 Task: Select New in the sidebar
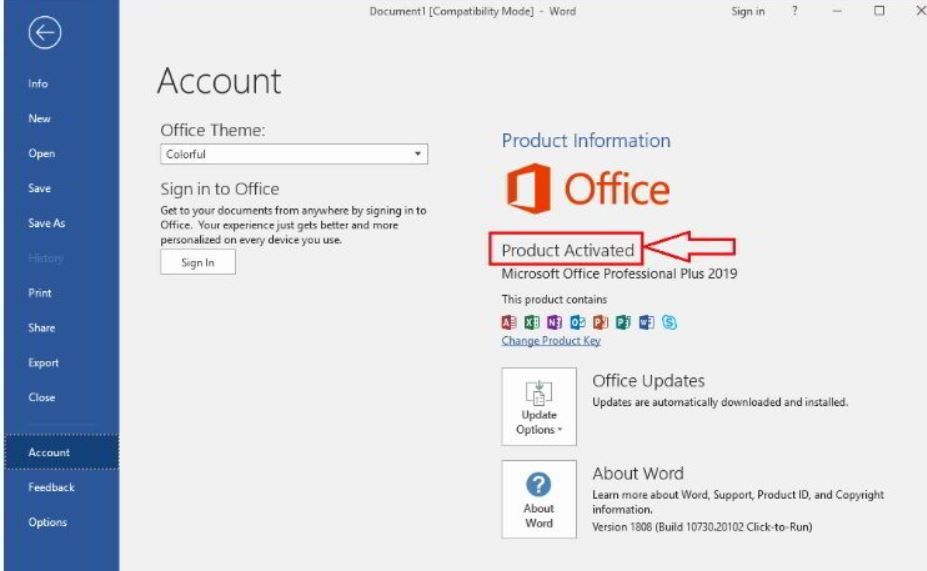tap(39, 119)
